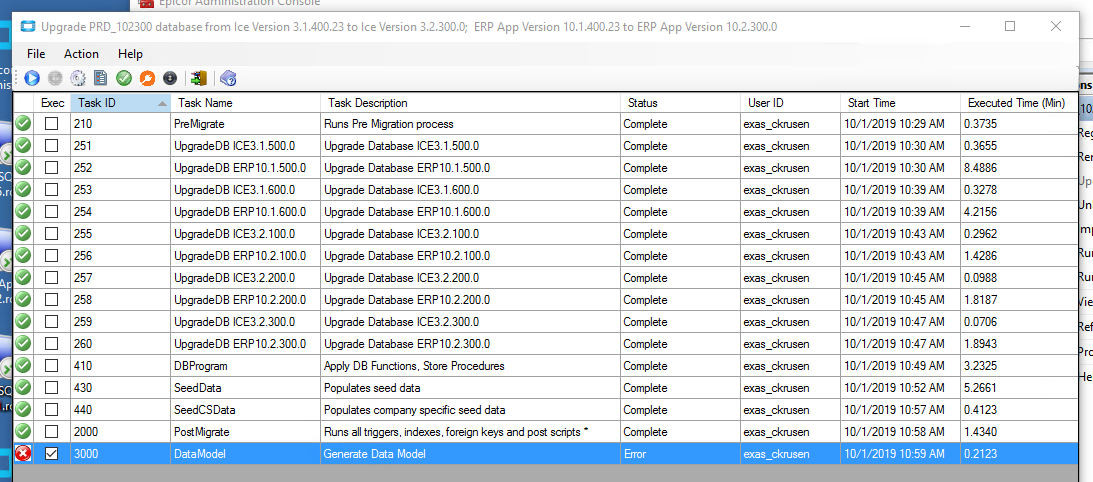Screen dimensions: 1093x482
Task: Click green status icon of task 255
Action: pos(24,234)
